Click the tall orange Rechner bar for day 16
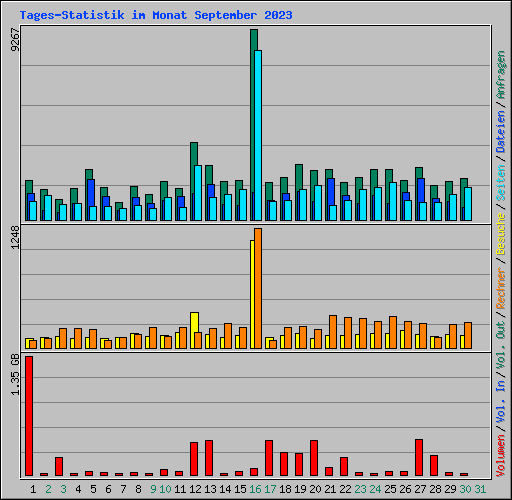This screenshot has width=512, height=500. pyautogui.click(x=258, y=288)
